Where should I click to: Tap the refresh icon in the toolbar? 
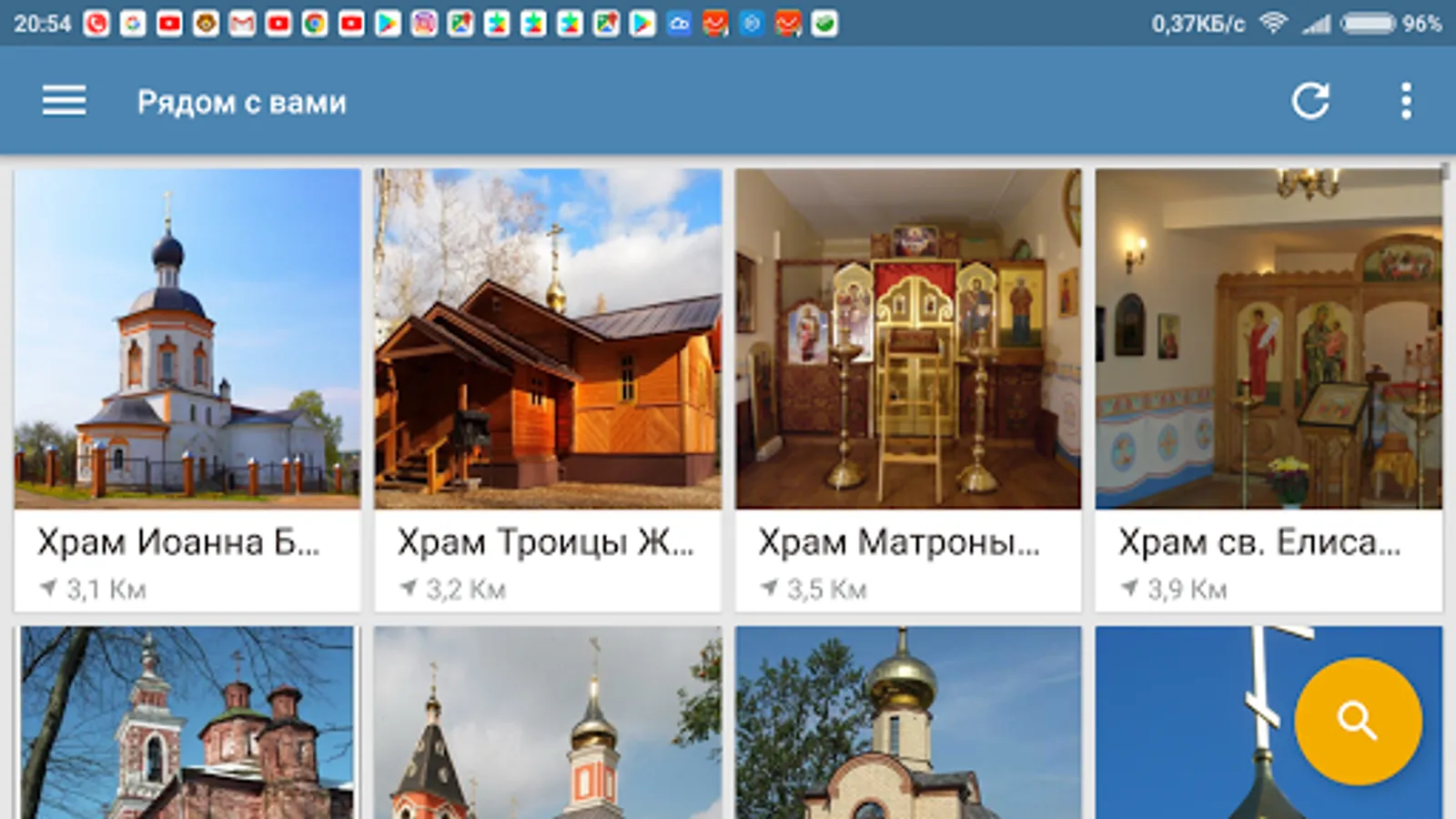click(x=1310, y=101)
